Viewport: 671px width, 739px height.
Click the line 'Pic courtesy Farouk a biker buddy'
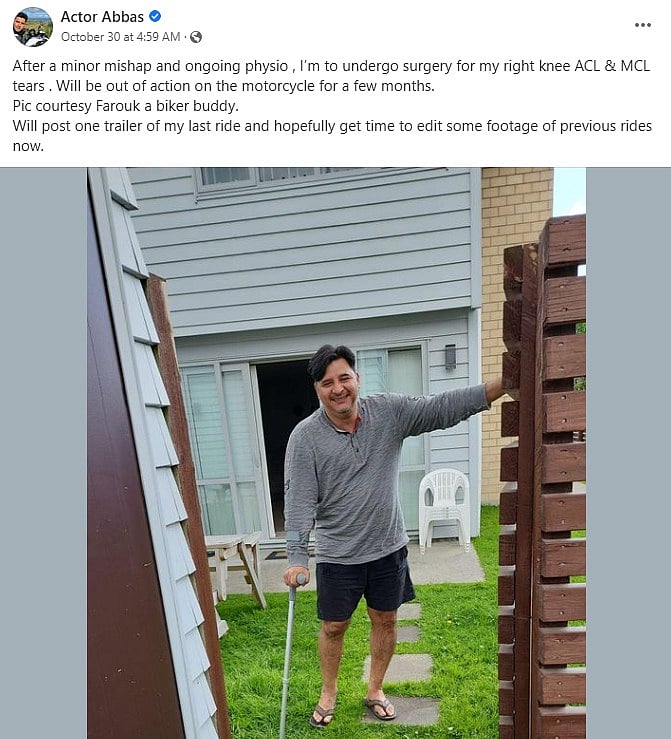pos(125,106)
